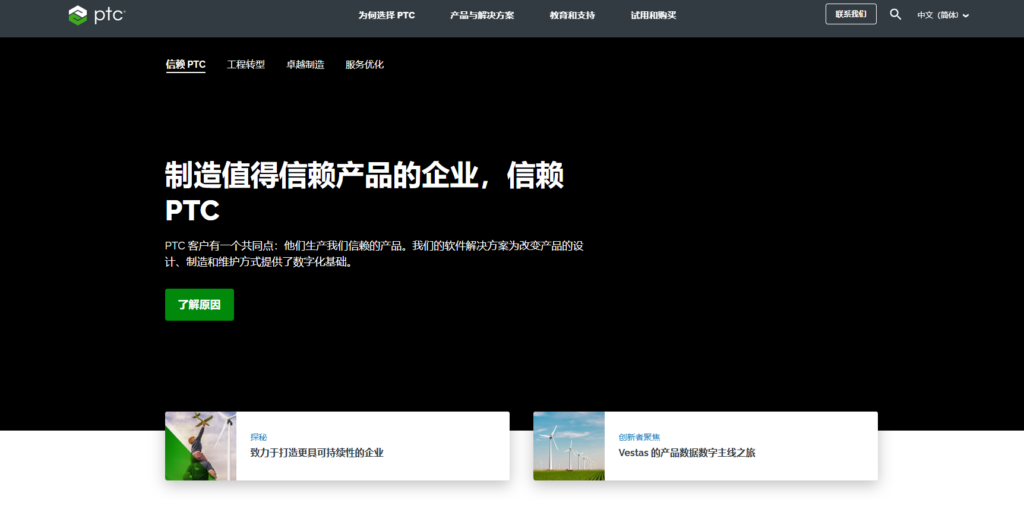This screenshot has height=506, width=1024.
Task: Click the chevron arrow beside the language selector
Action: [x=966, y=16]
